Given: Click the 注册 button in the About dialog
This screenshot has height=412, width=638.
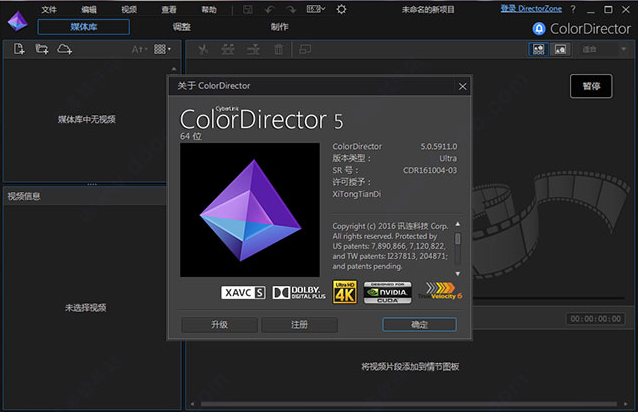Looking at the screenshot, I should (299, 325).
